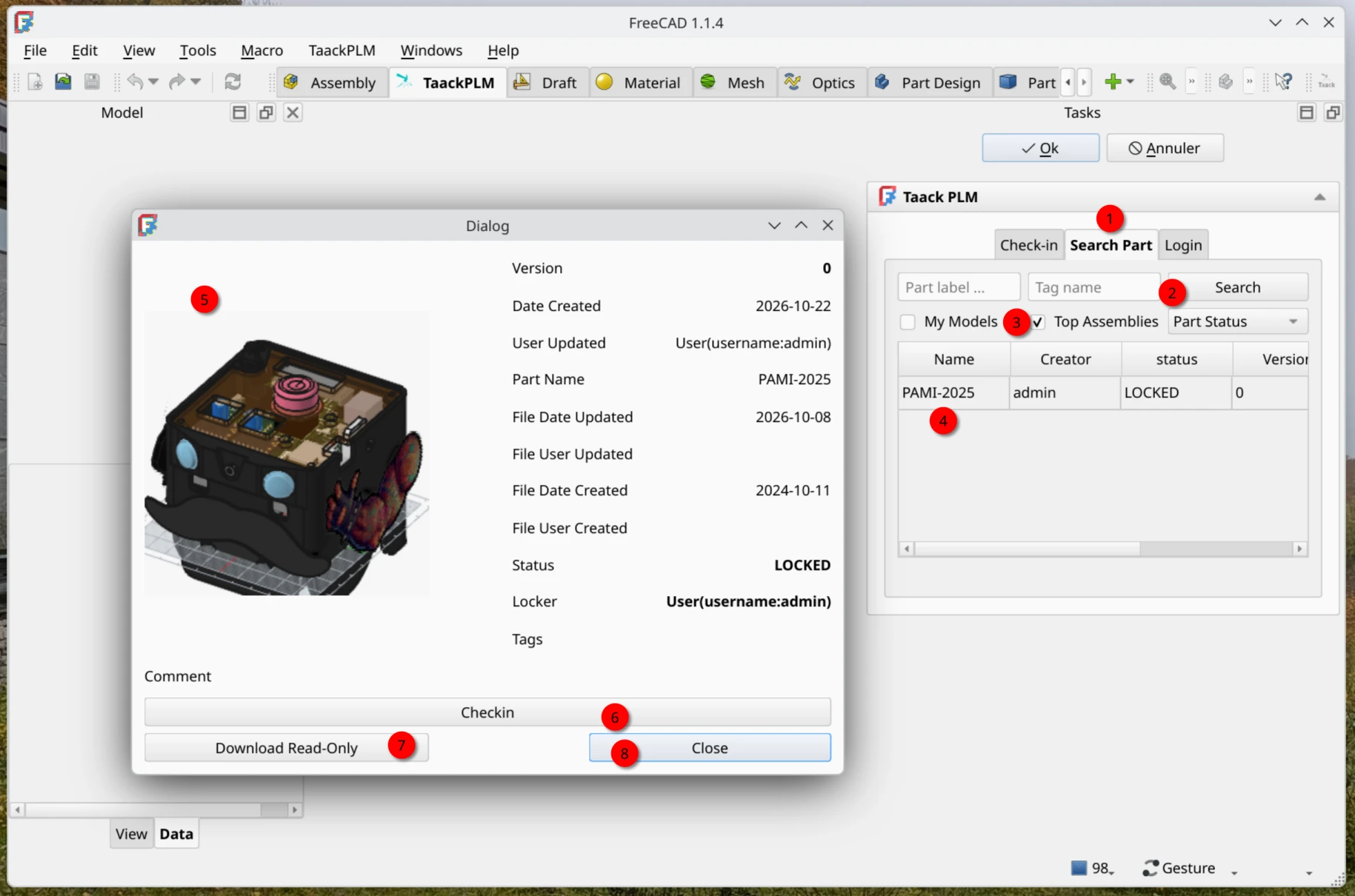This screenshot has width=1355, height=896.
Task: Click the New document toolbar icon
Action: [x=34, y=82]
